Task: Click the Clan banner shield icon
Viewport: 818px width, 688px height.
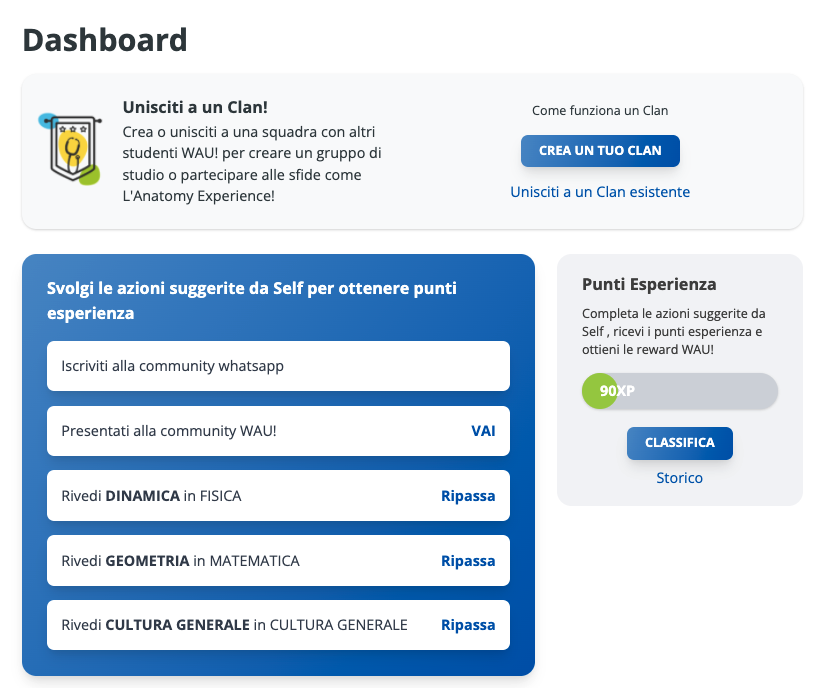Action: click(x=70, y=149)
